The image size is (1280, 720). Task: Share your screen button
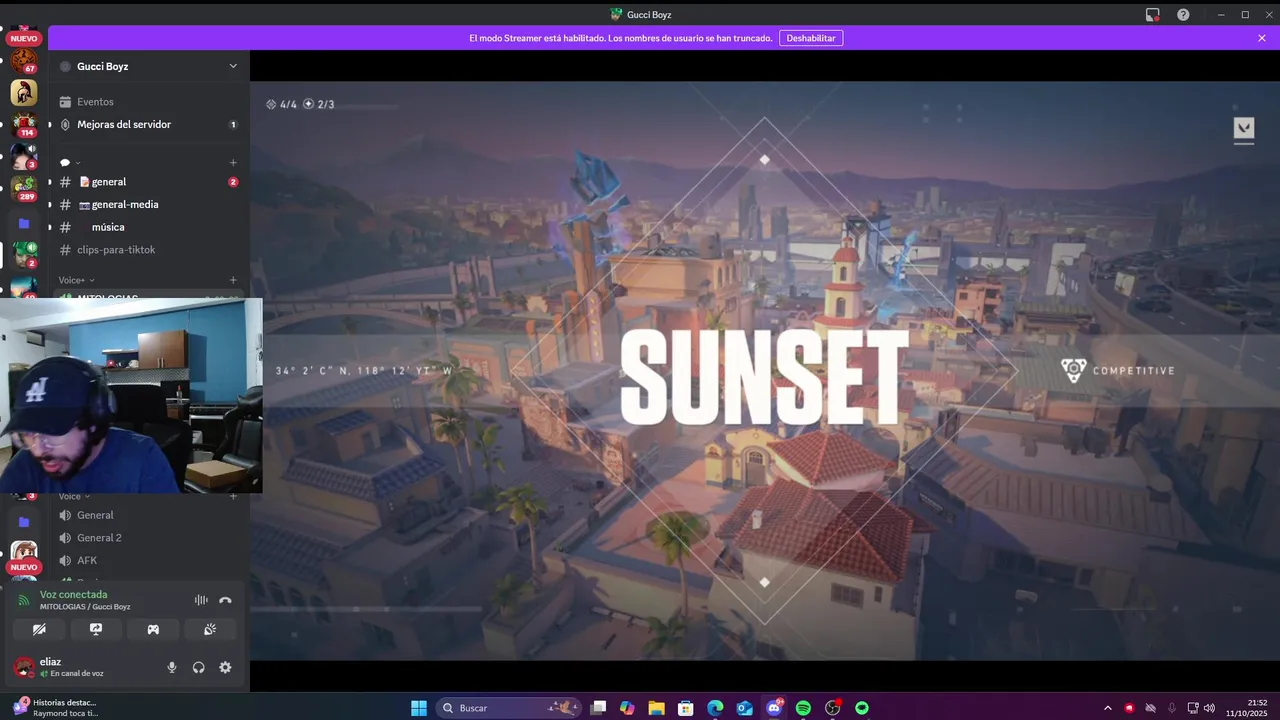(x=96, y=629)
